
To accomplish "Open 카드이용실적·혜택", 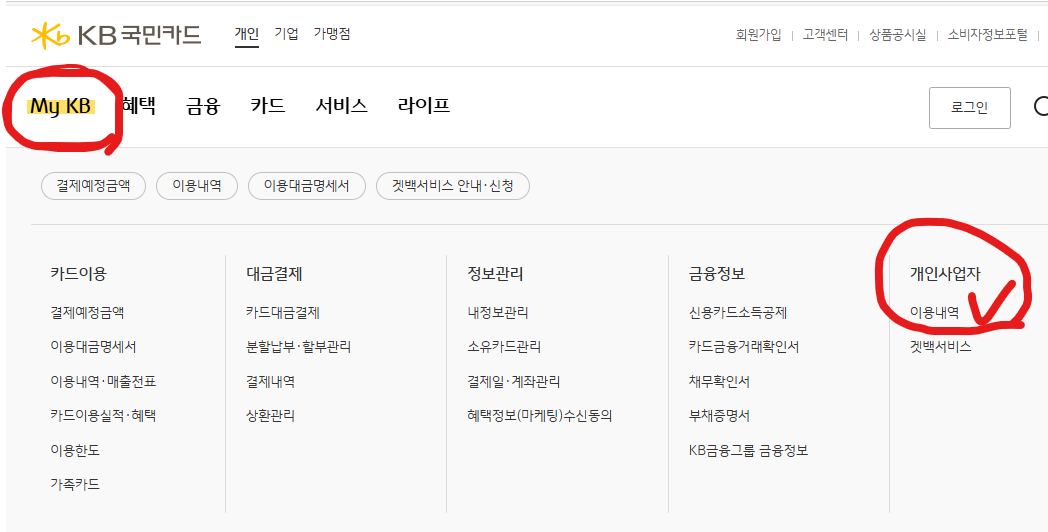I will click(103, 415).
